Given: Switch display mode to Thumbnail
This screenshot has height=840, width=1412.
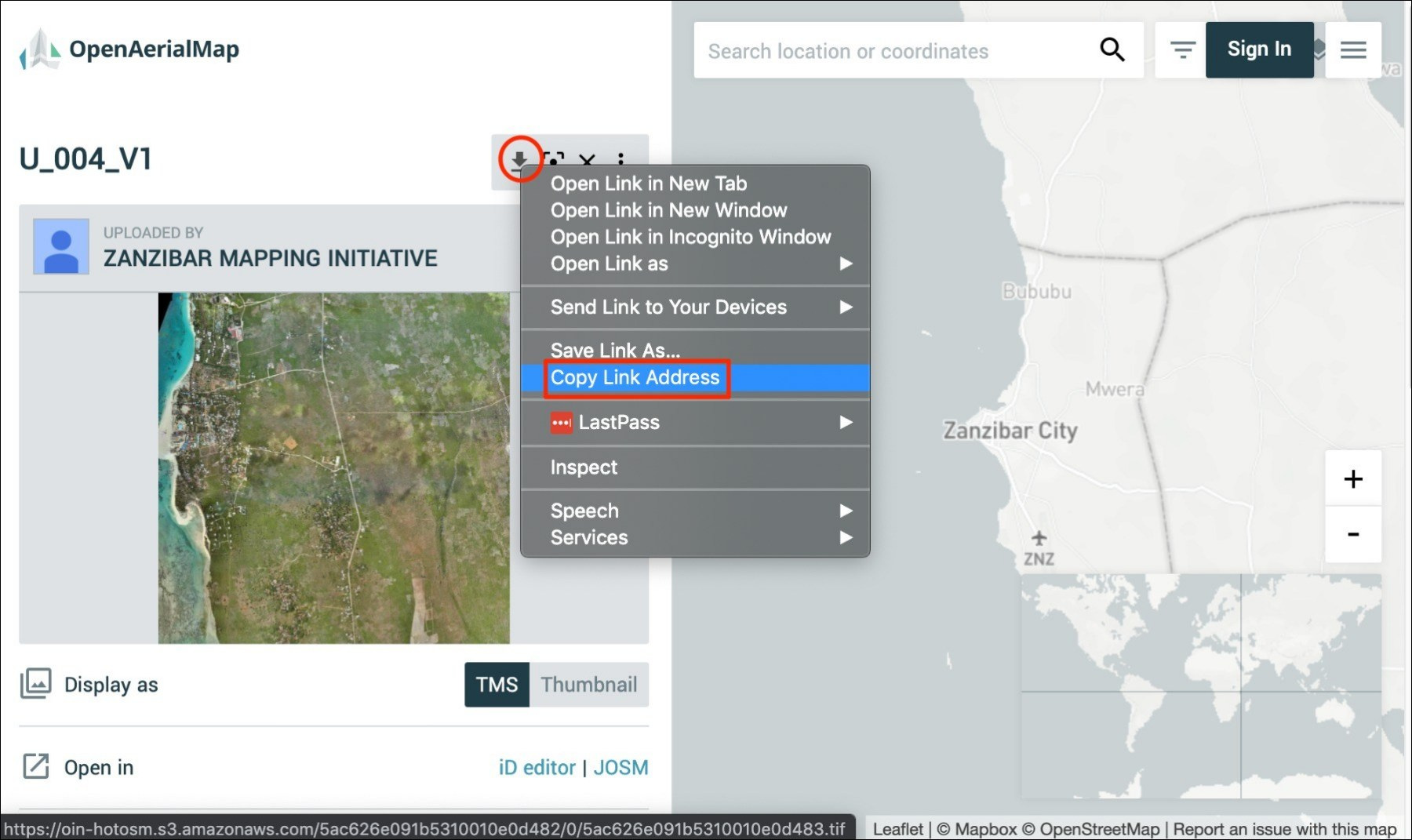Looking at the screenshot, I should click(x=589, y=684).
